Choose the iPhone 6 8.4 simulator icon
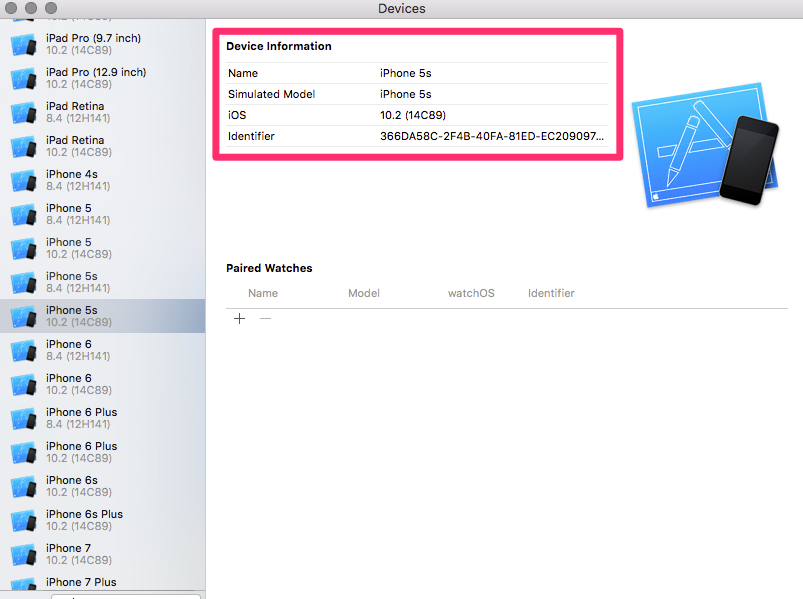This screenshot has height=599, width=803. [x=24, y=351]
